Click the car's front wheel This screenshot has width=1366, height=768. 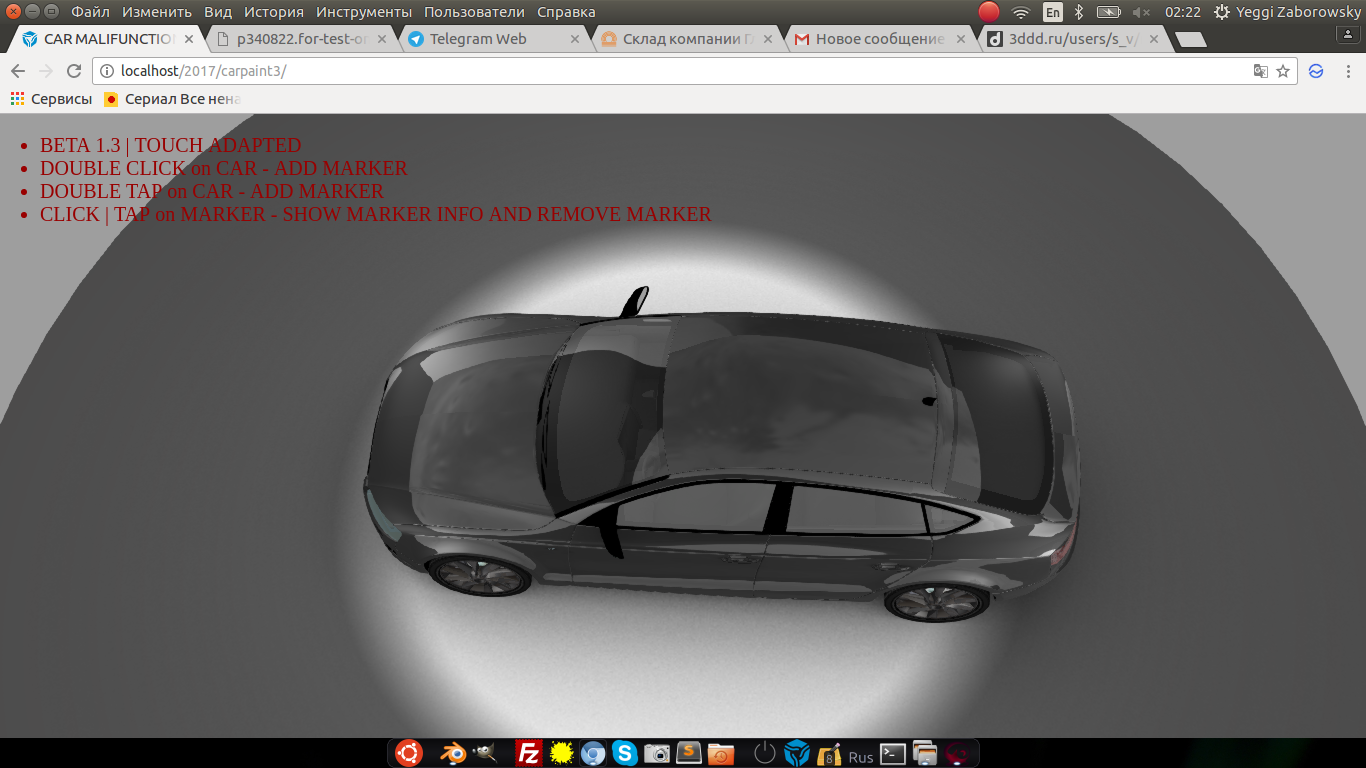[x=480, y=576]
